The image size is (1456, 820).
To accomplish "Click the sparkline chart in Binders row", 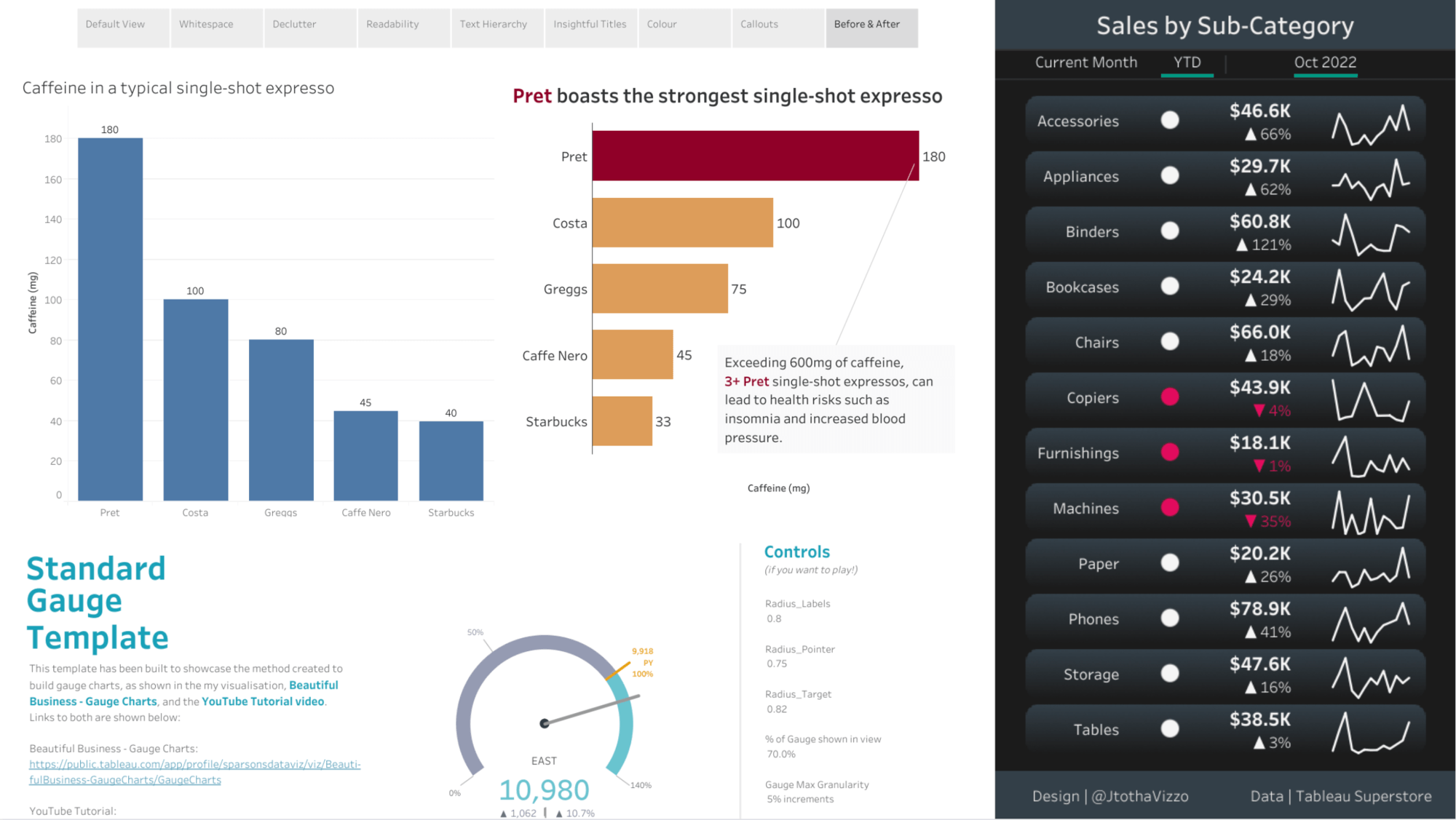I will click(x=1370, y=234).
